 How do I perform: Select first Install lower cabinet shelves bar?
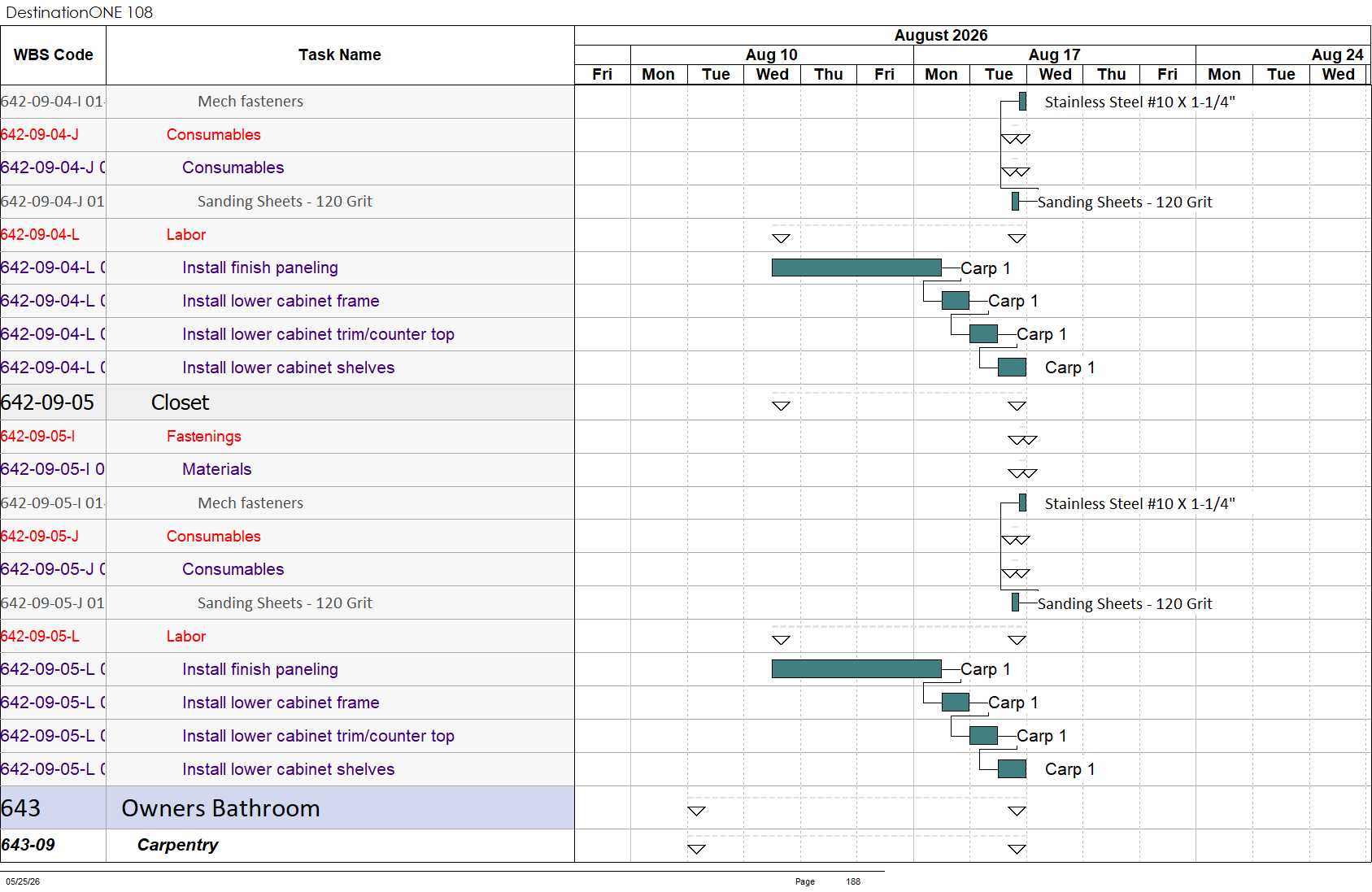(x=1012, y=367)
